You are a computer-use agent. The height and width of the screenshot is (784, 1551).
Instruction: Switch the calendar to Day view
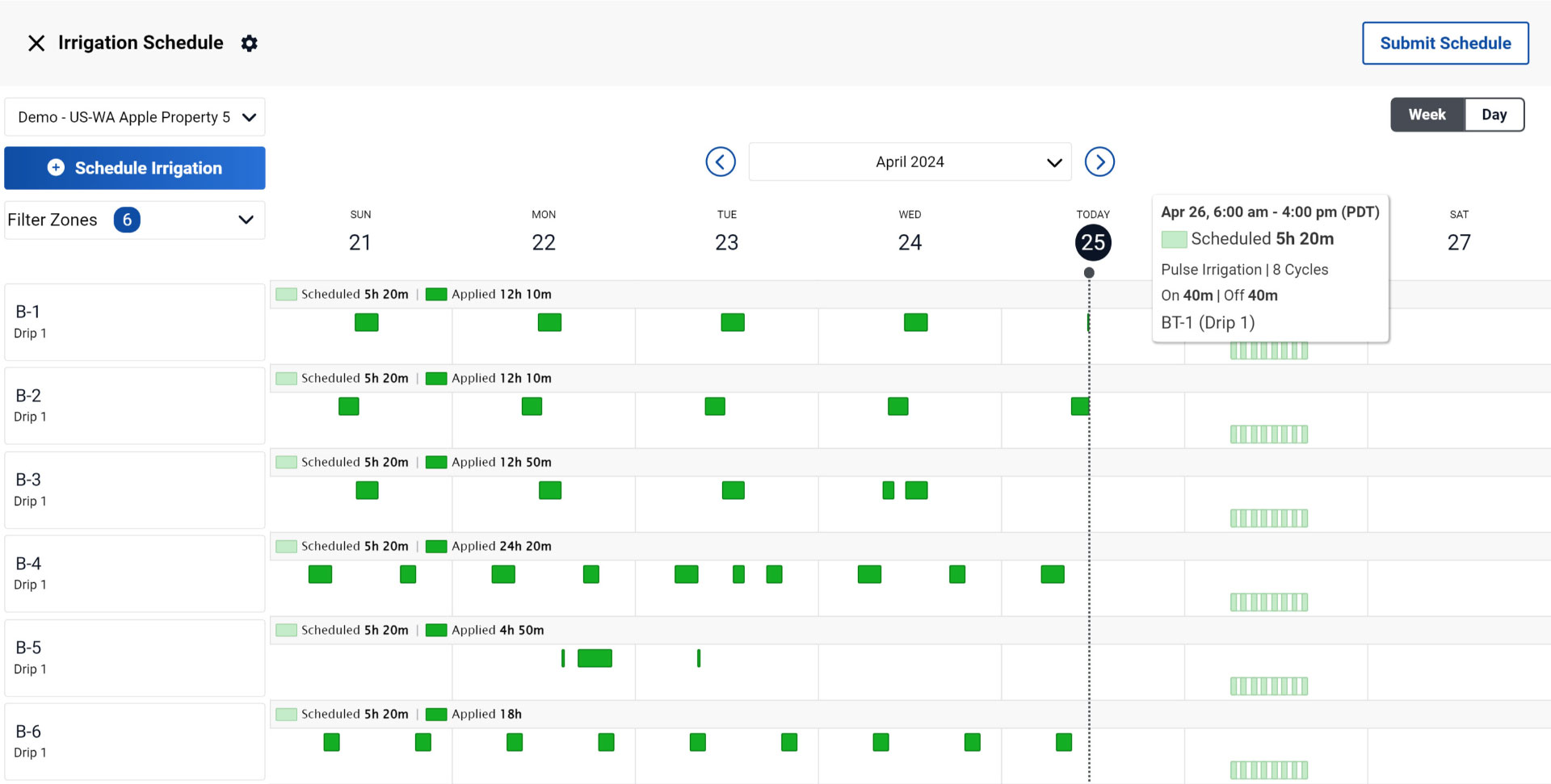pos(1494,114)
